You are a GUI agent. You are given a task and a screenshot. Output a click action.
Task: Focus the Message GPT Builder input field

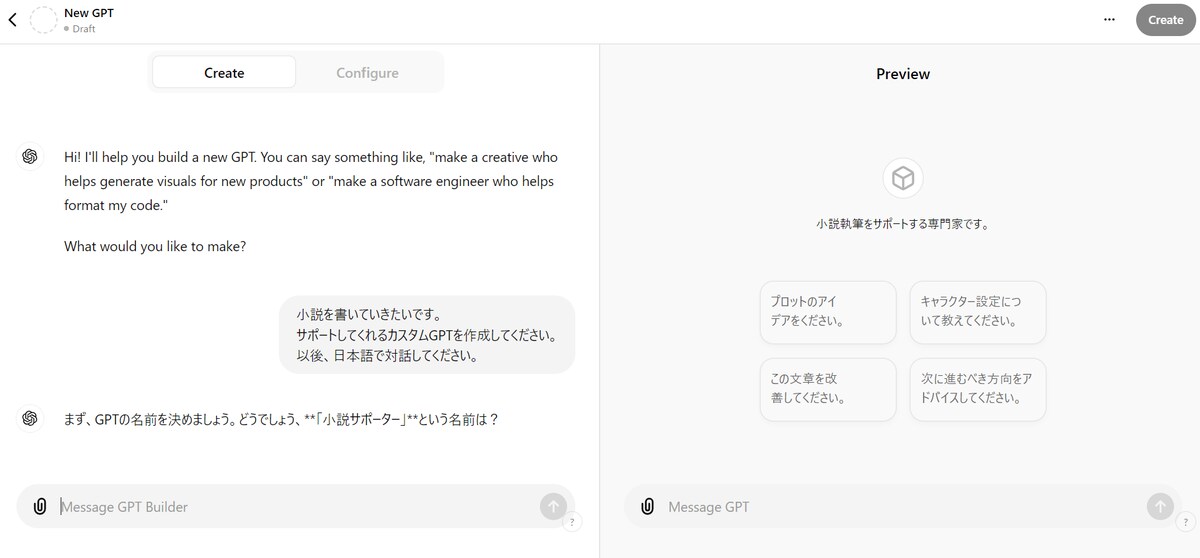pyautogui.click(x=297, y=507)
